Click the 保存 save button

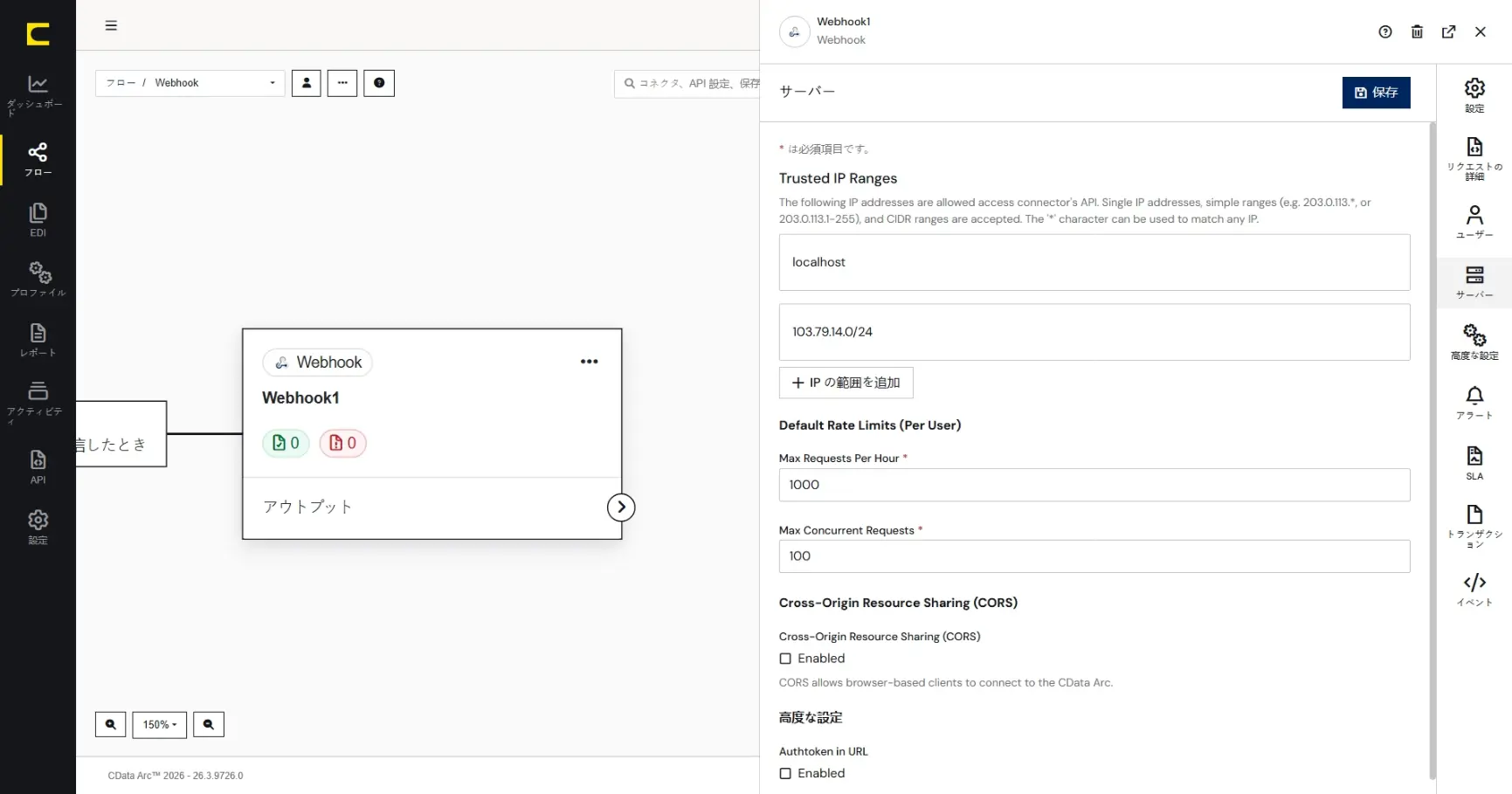point(1376,93)
